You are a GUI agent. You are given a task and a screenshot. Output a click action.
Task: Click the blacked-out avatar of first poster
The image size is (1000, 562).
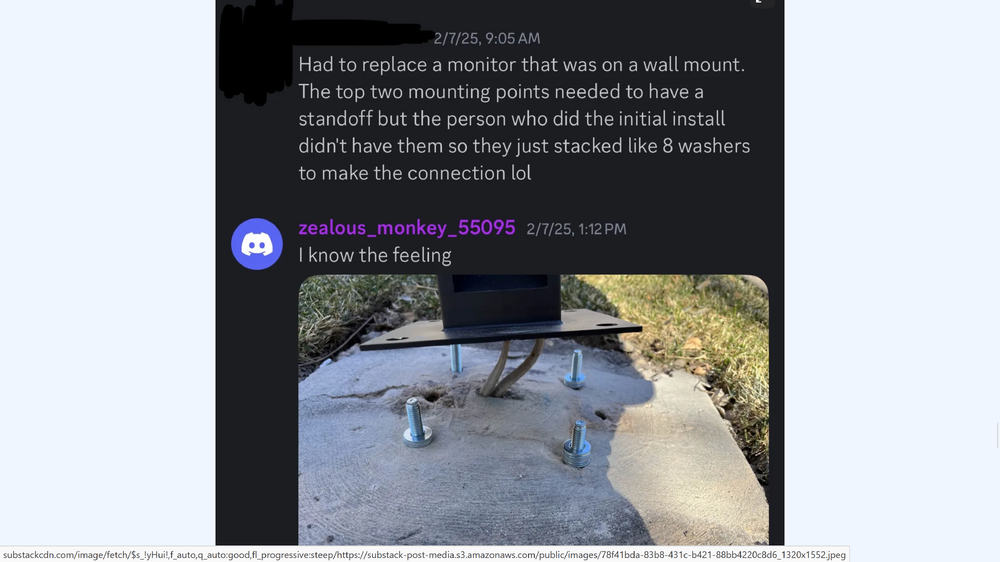pos(256,53)
